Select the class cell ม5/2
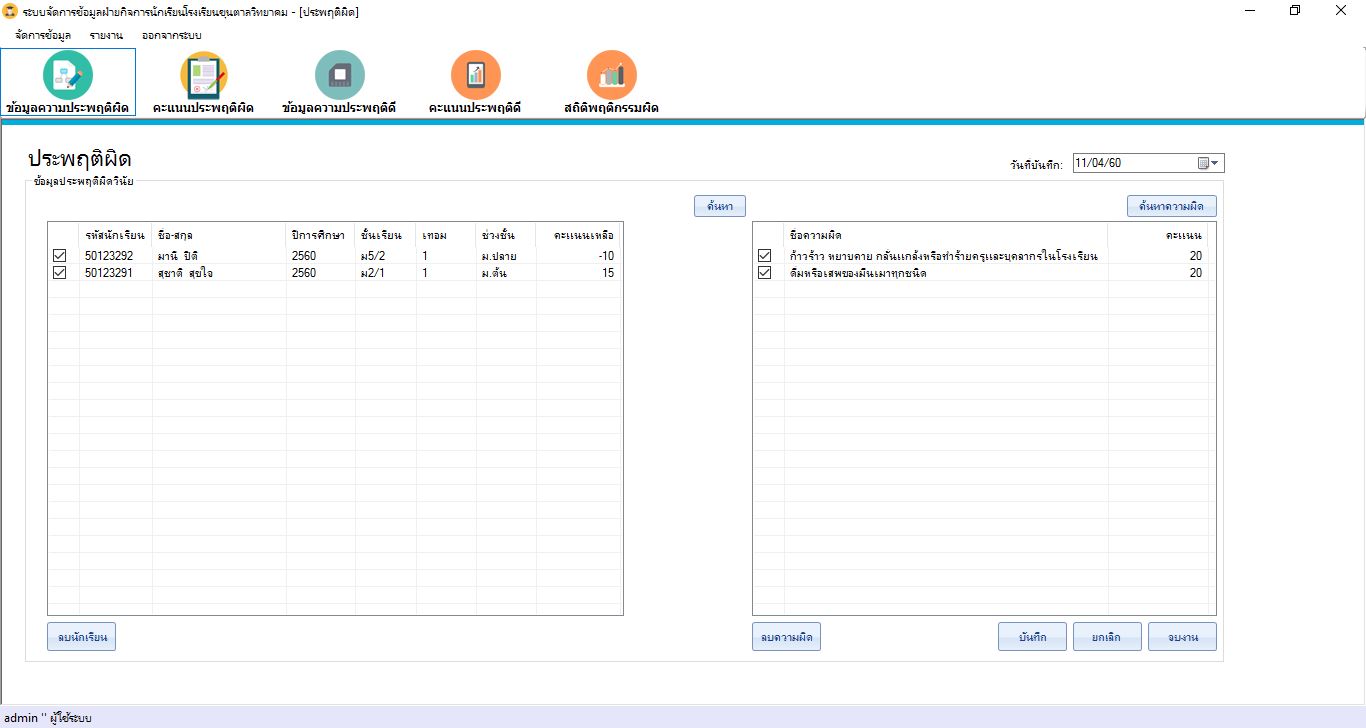1366x728 pixels. (x=385, y=256)
